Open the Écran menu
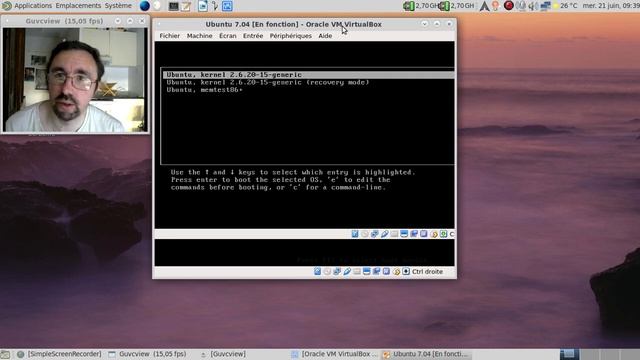Screen dimensions: 640x360 pyautogui.click(x=227, y=36)
